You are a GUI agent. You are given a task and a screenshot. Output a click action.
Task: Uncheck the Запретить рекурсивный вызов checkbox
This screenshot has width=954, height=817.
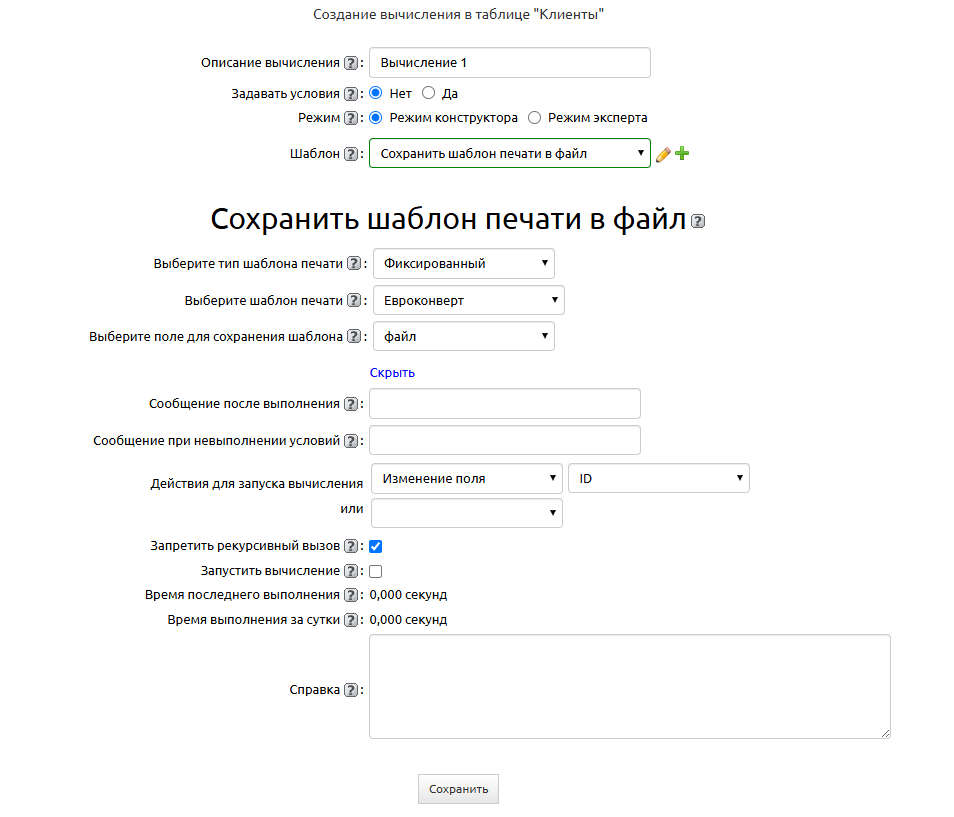click(376, 547)
